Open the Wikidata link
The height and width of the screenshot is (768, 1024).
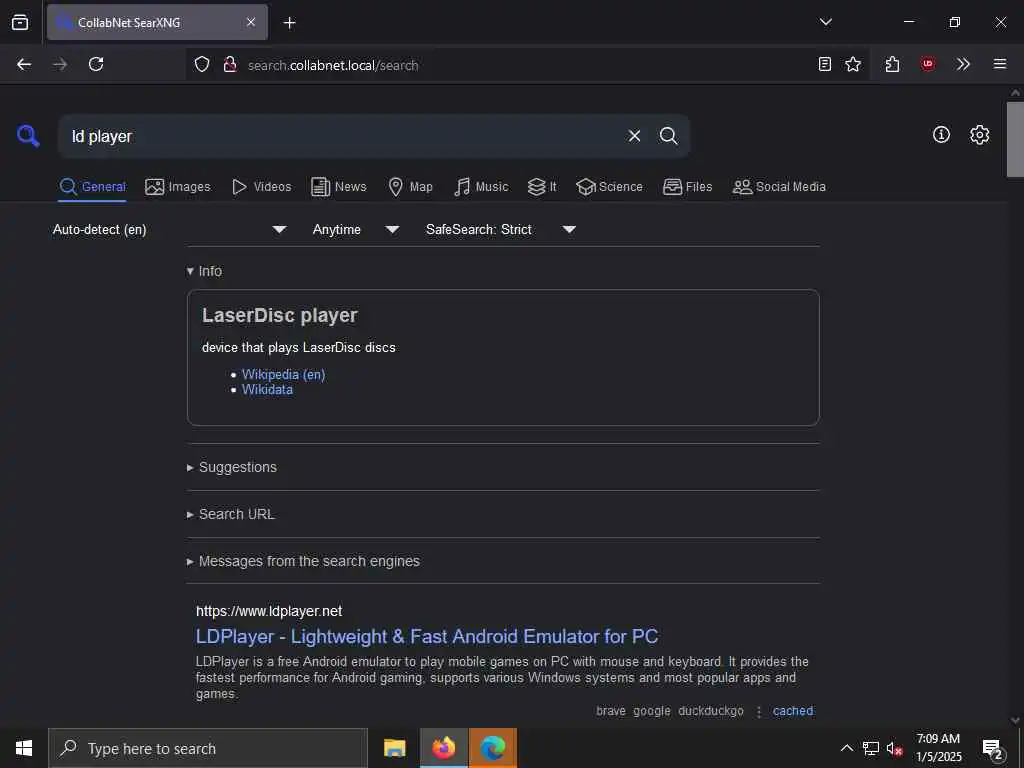[x=267, y=389]
